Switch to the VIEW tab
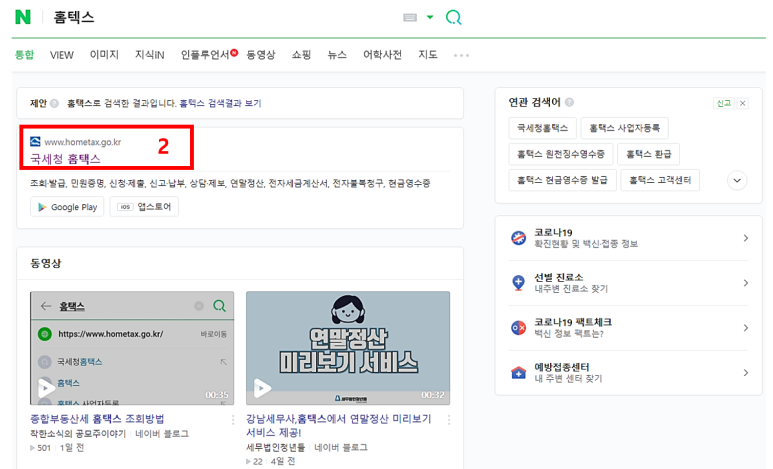 click(62, 55)
